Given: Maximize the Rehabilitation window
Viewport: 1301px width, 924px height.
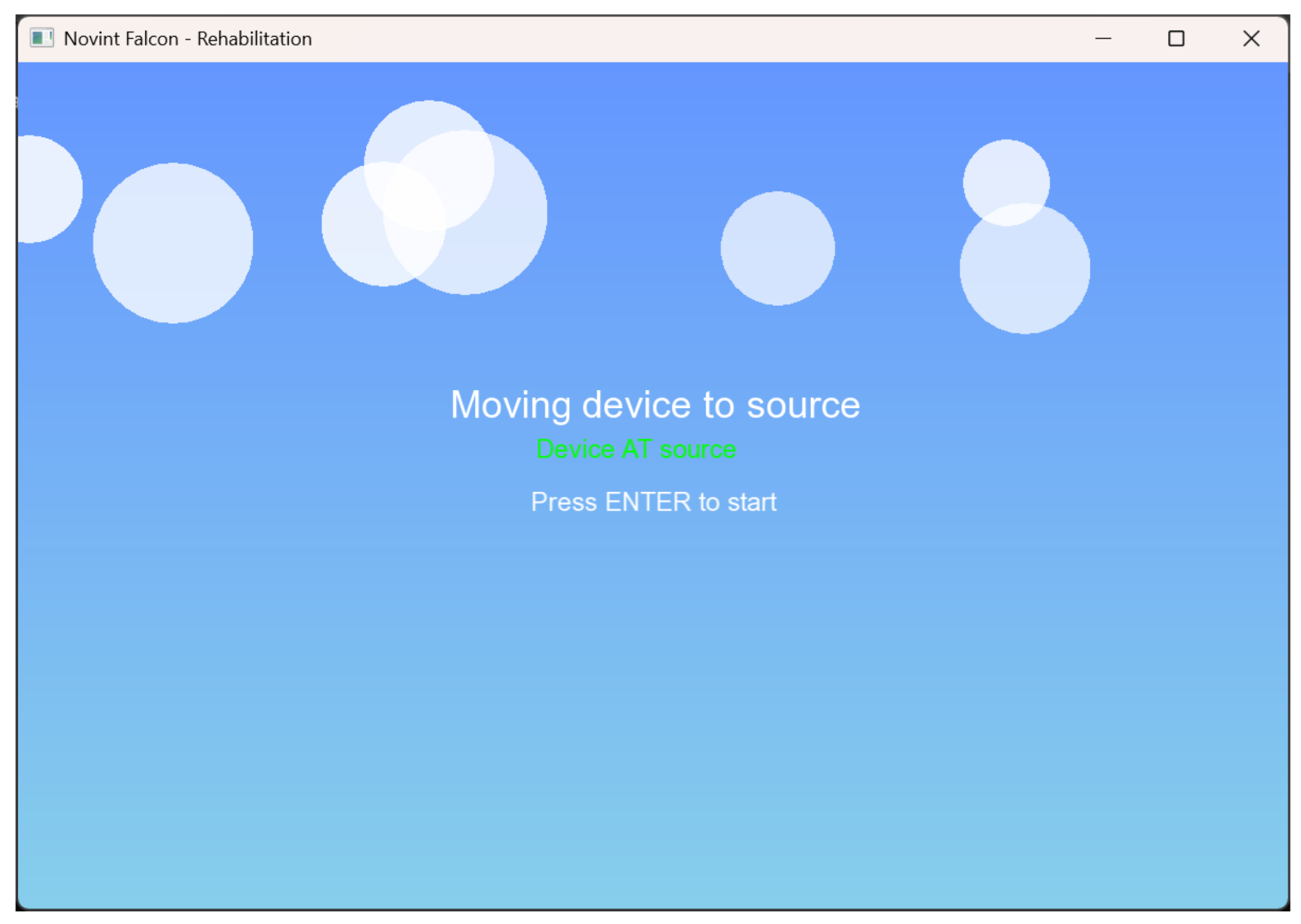Looking at the screenshot, I should (x=1175, y=39).
